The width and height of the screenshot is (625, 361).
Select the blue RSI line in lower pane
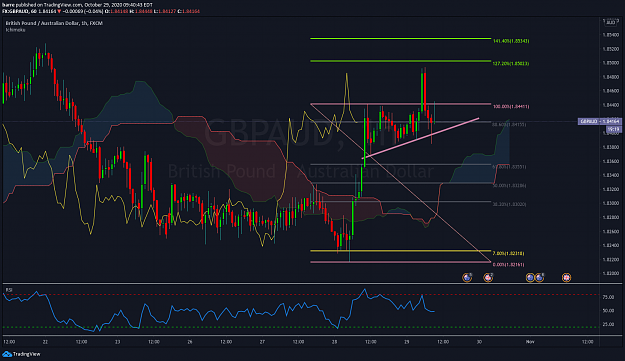[218, 311]
